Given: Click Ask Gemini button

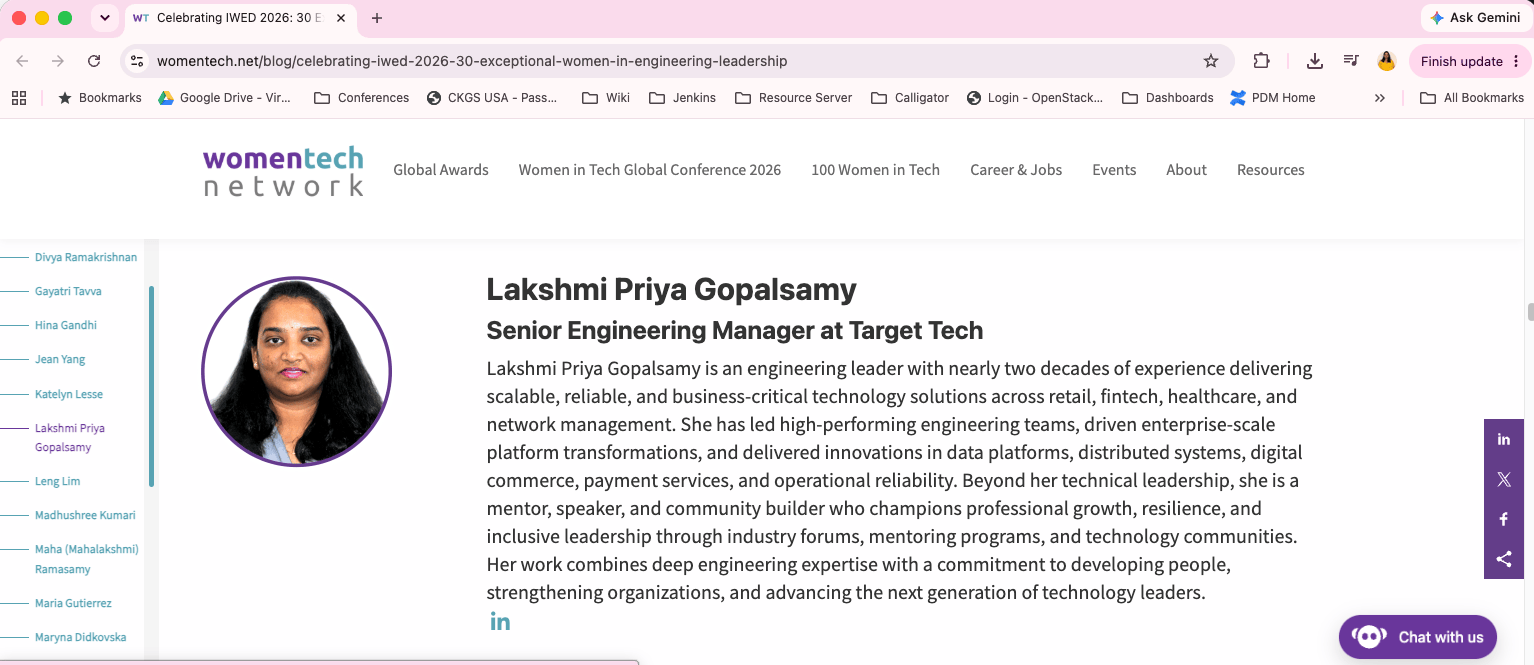Looking at the screenshot, I should coord(1475,18).
